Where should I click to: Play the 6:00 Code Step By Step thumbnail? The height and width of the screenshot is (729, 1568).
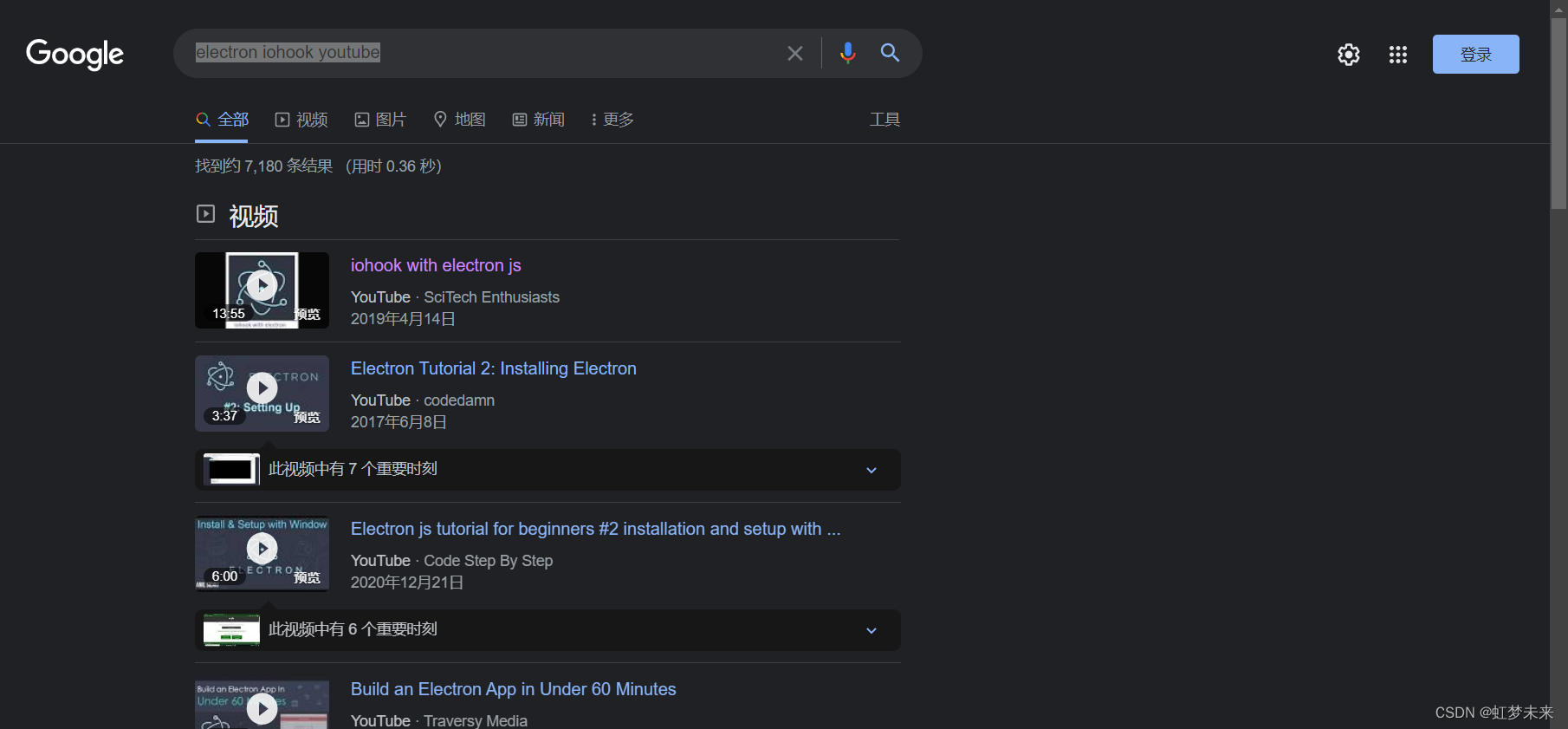(x=262, y=554)
